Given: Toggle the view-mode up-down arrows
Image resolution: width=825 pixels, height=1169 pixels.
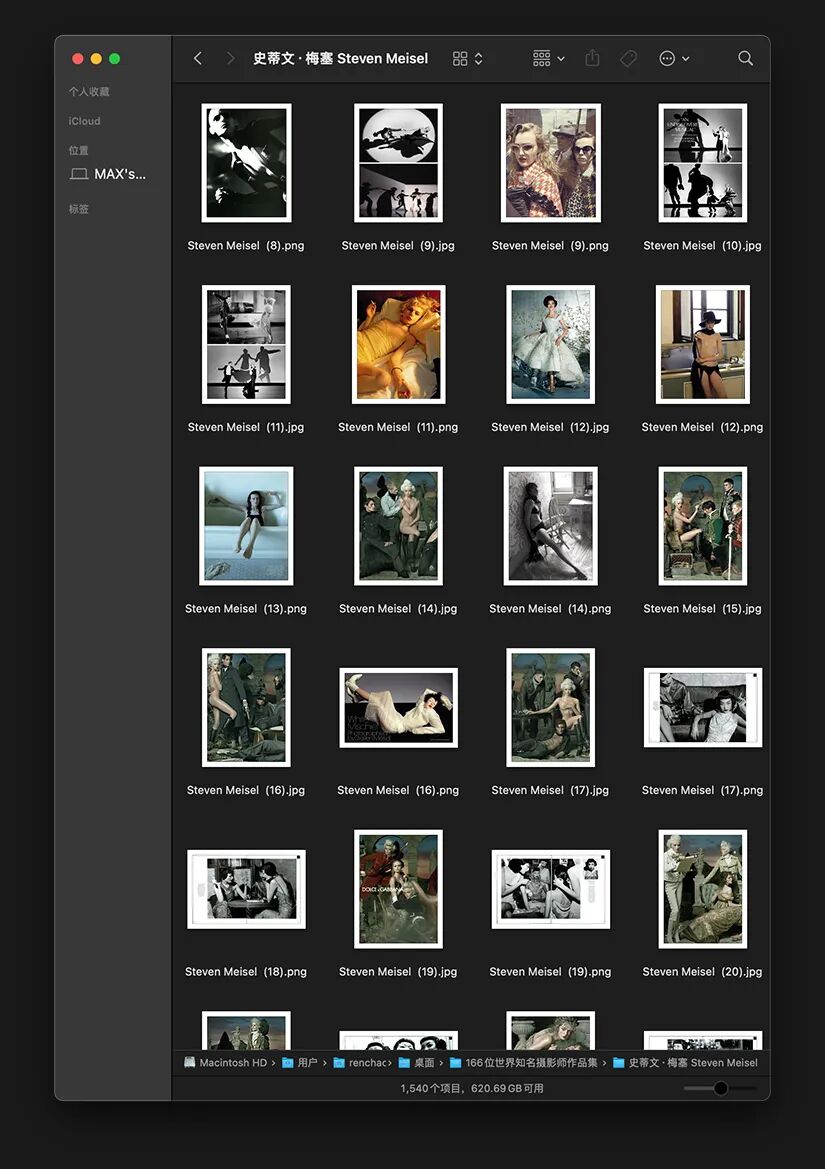Looking at the screenshot, I should [x=478, y=58].
